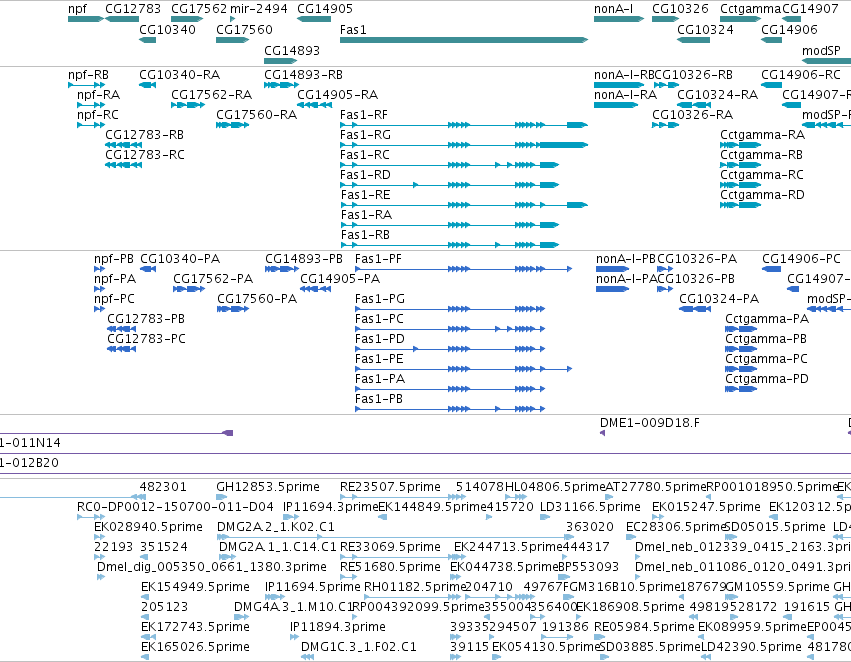Screen dimensions: 851x662
Task: Select CG17560 gene label
Action: (244, 29)
